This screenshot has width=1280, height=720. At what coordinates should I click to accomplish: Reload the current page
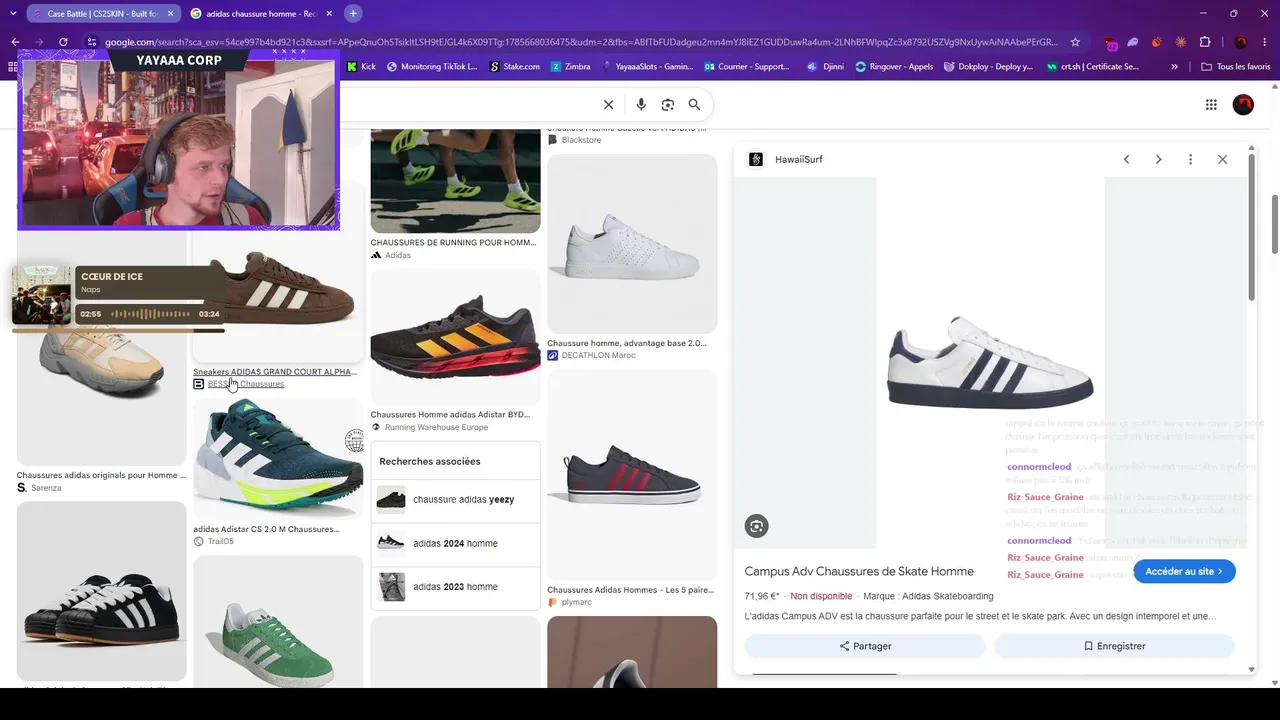click(x=63, y=42)
